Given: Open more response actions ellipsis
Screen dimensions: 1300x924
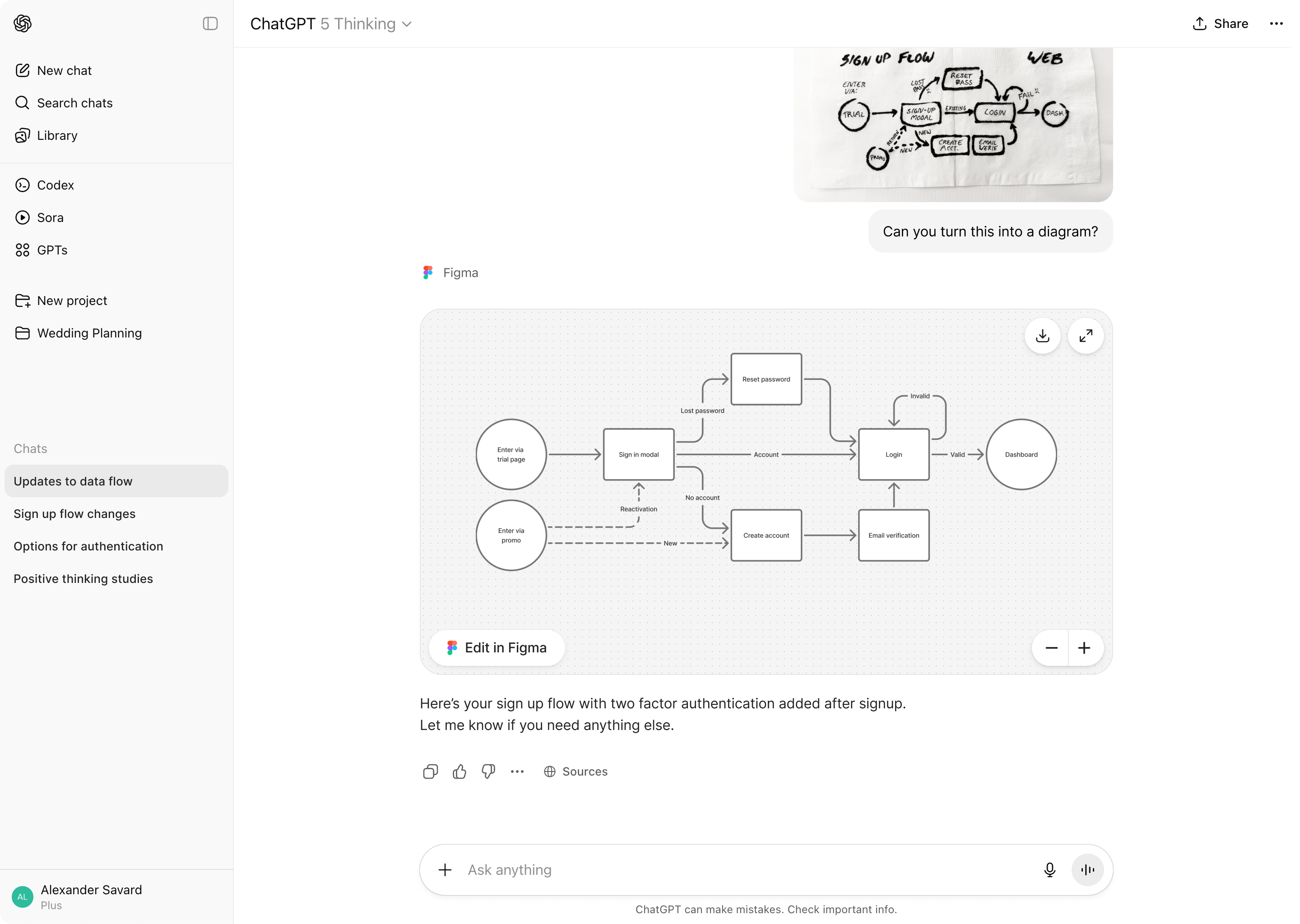Looking at the screenshot, I should tap(517, 772).
